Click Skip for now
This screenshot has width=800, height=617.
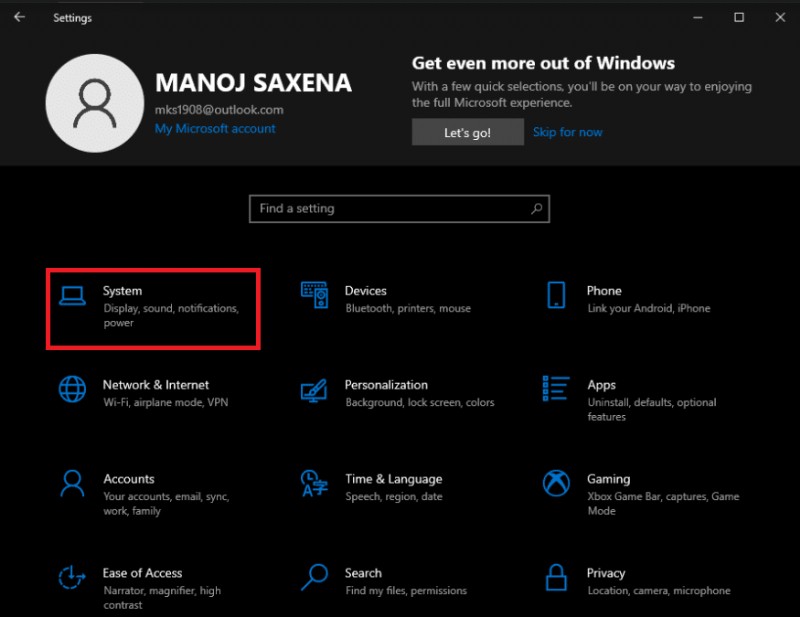click(567, 131)
